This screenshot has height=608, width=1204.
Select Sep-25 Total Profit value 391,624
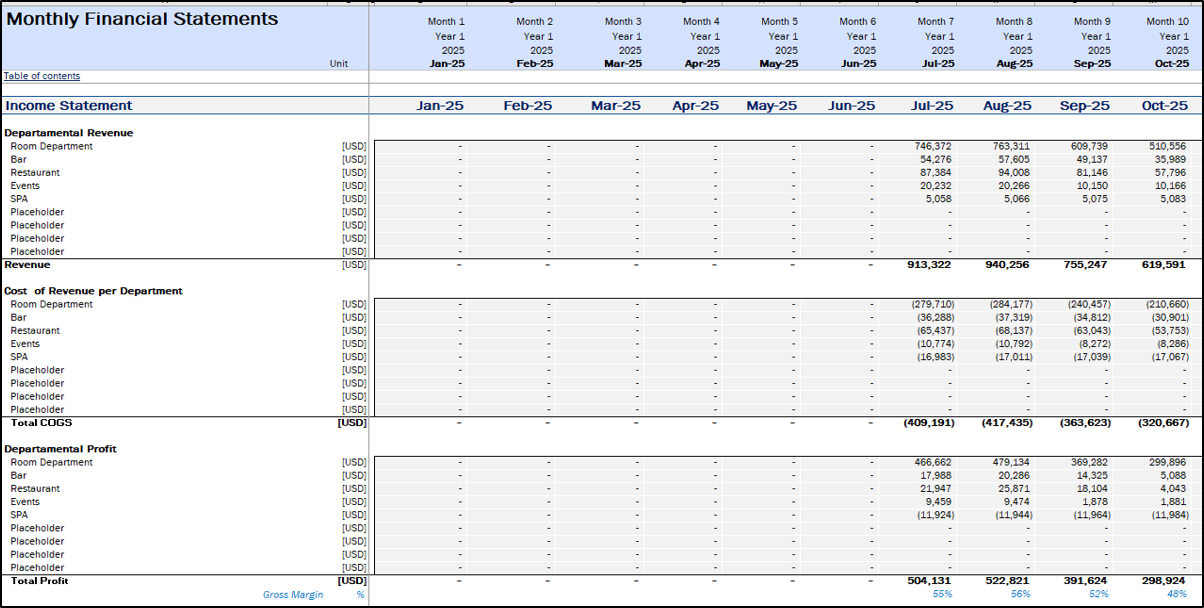[1085, 580]
